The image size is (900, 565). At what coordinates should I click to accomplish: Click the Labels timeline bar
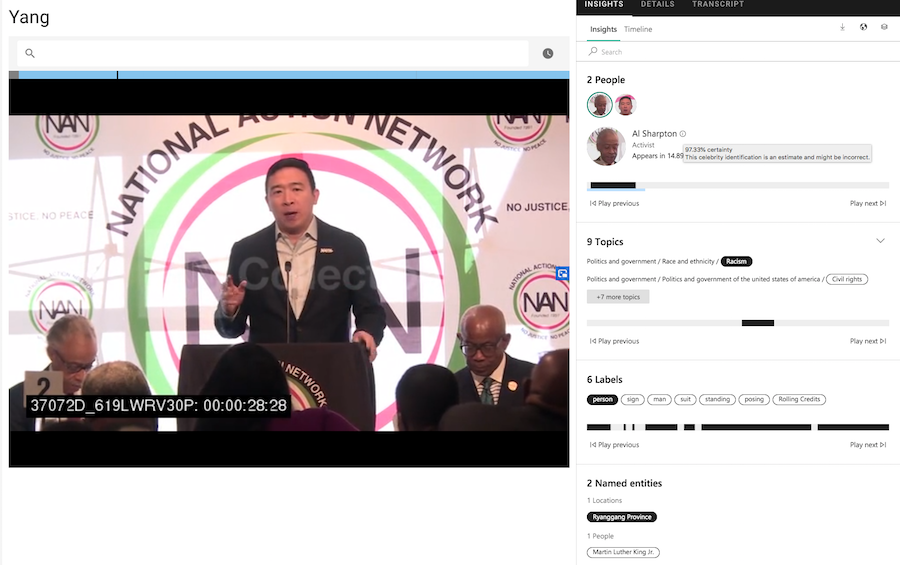pos(738,427)
